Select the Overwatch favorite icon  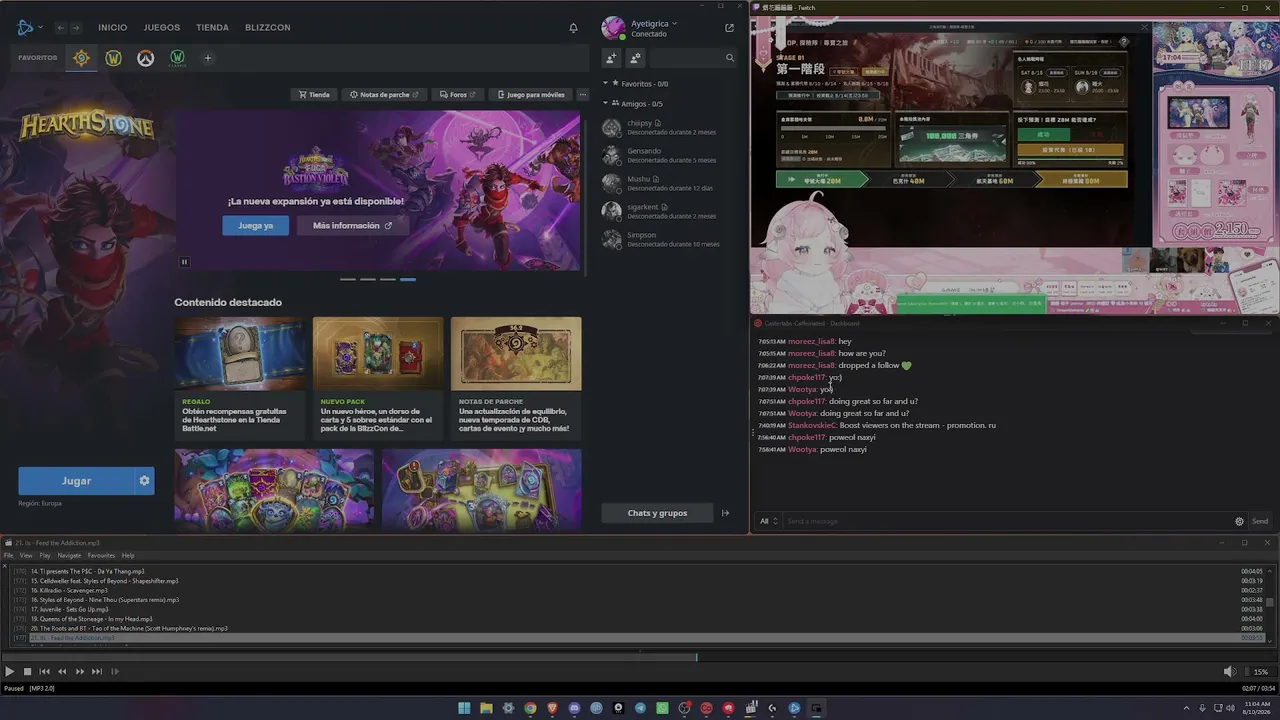(145, 58)
